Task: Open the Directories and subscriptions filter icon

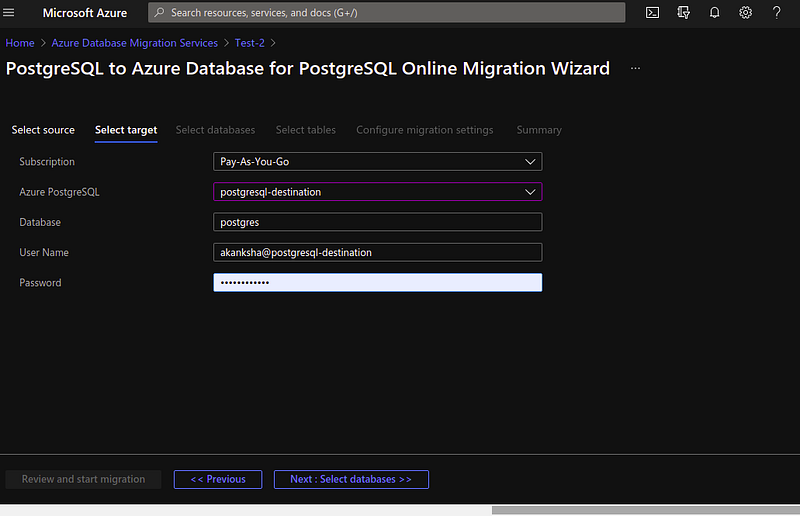Action: [683, 12]
